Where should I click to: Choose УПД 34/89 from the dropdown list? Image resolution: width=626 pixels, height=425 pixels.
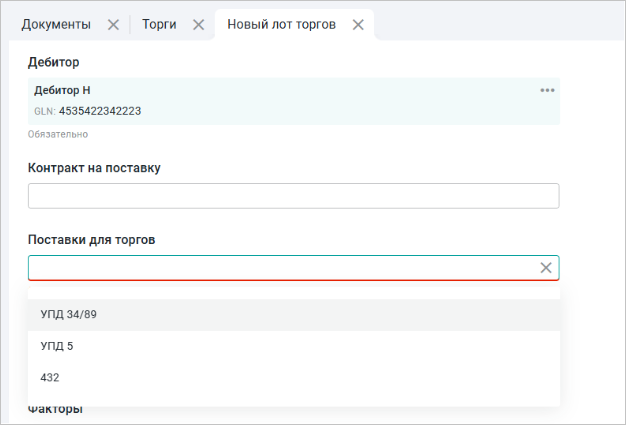coord(69,315)
